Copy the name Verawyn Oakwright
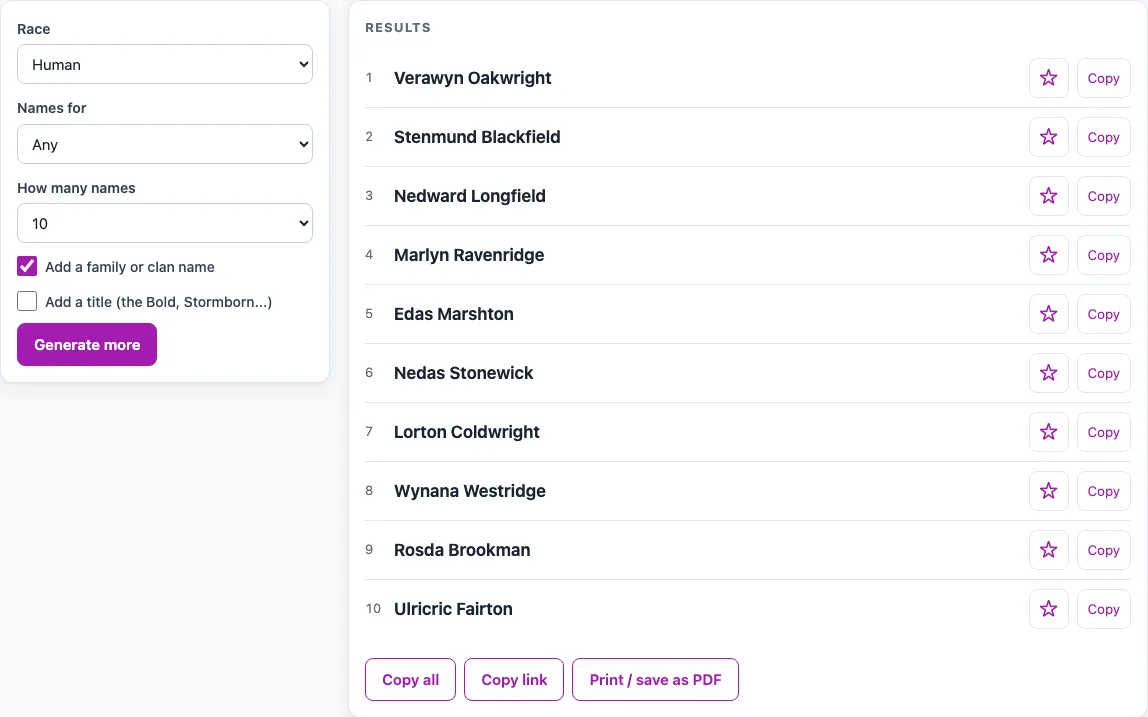The width and height of the screenshot is (1148, 717). (x=1103, y=78)
